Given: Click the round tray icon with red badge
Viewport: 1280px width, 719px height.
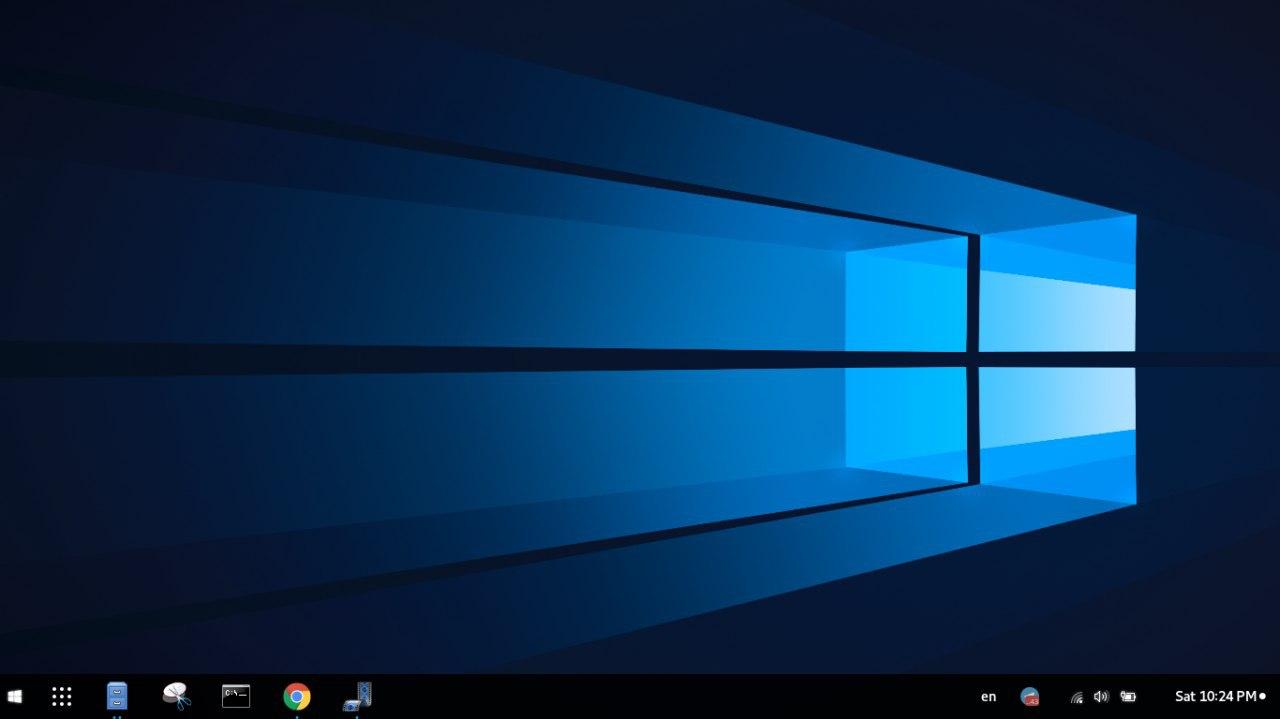Looking at the screenshot, I should coord(1029,696).
